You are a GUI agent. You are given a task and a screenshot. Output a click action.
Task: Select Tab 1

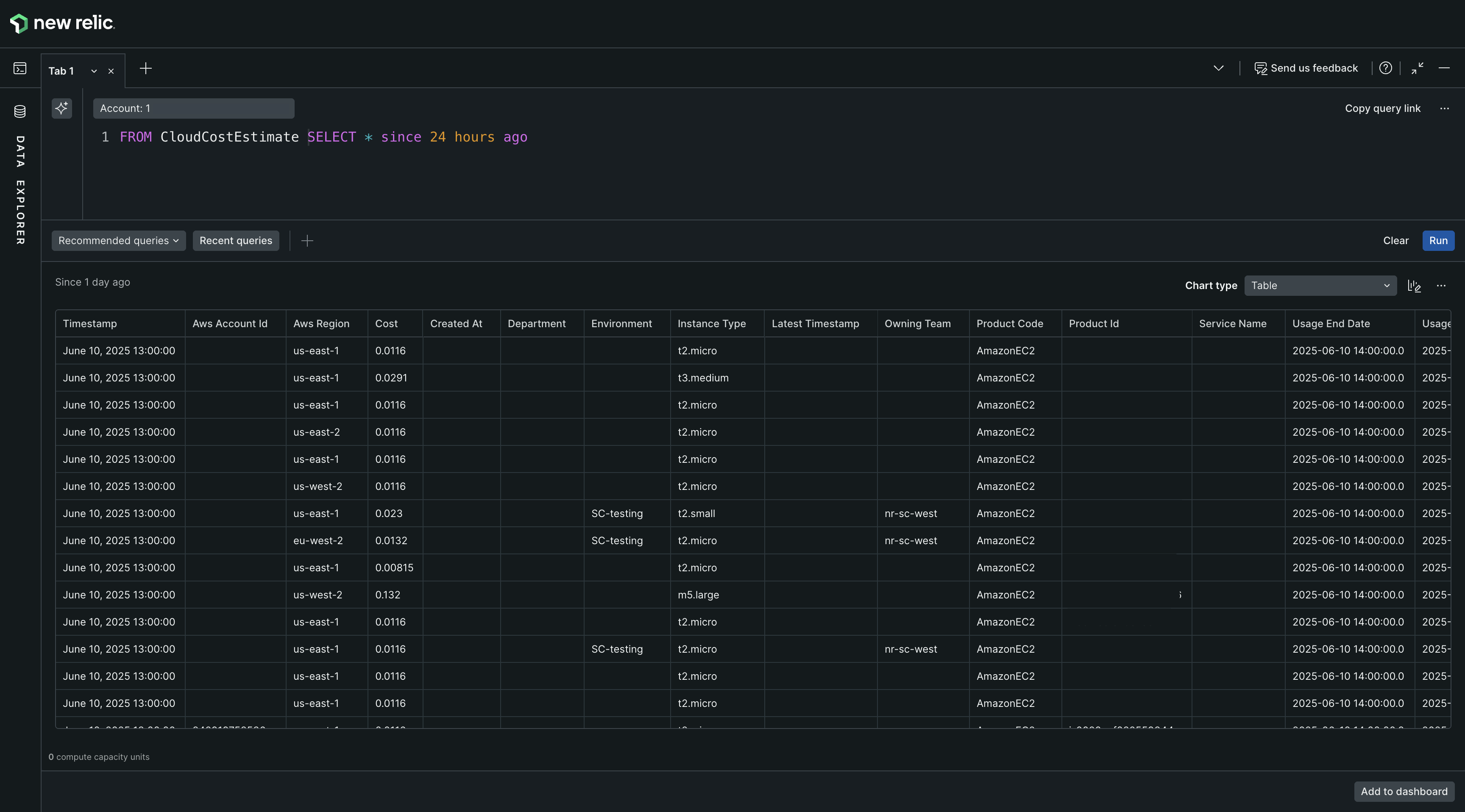click(61, 71)
